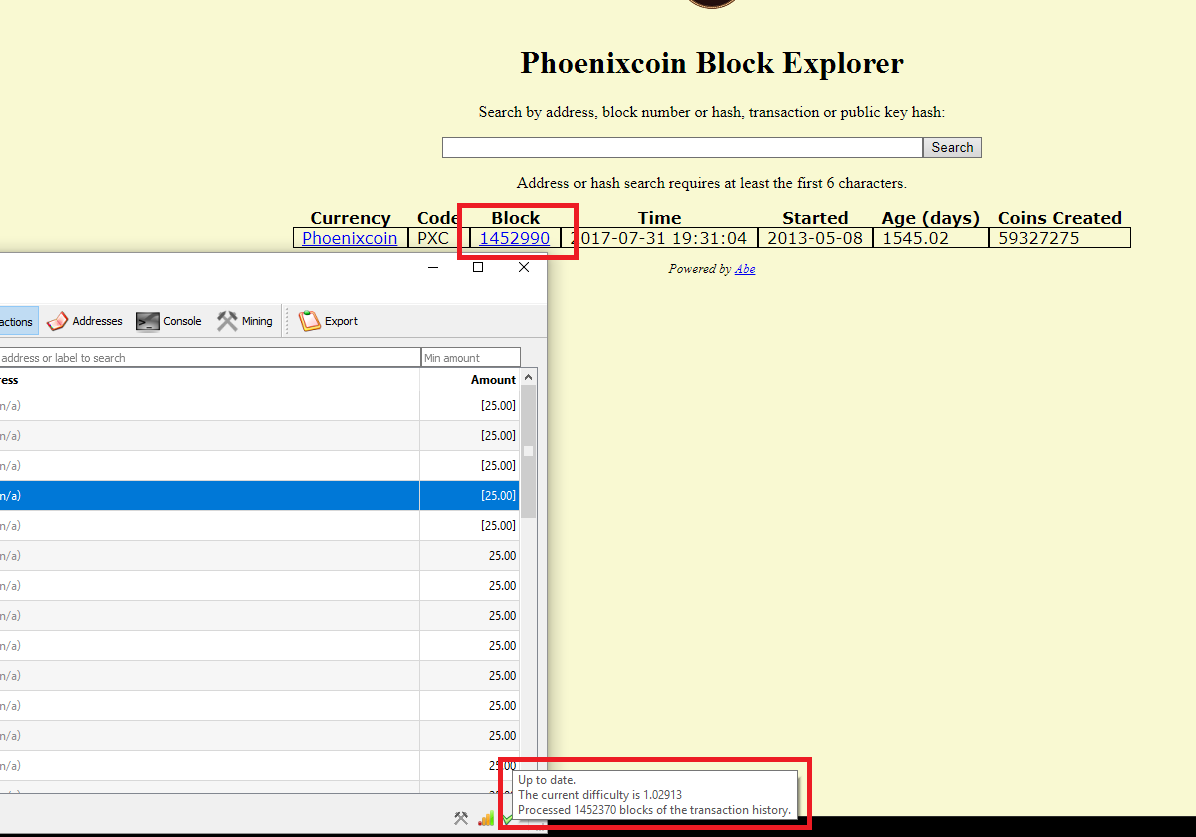1196x837 pixels.
Task: Sort transactions by the Amount column header
Action: [x=493, y=380]
